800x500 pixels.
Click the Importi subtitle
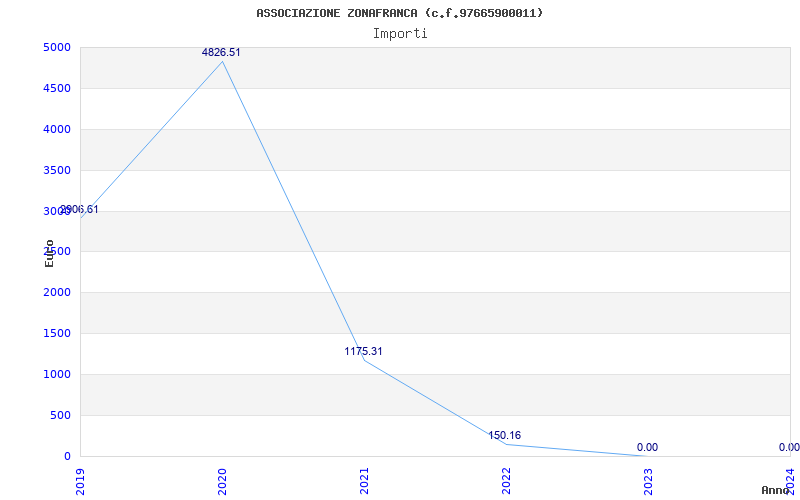[x=399, y=34]
